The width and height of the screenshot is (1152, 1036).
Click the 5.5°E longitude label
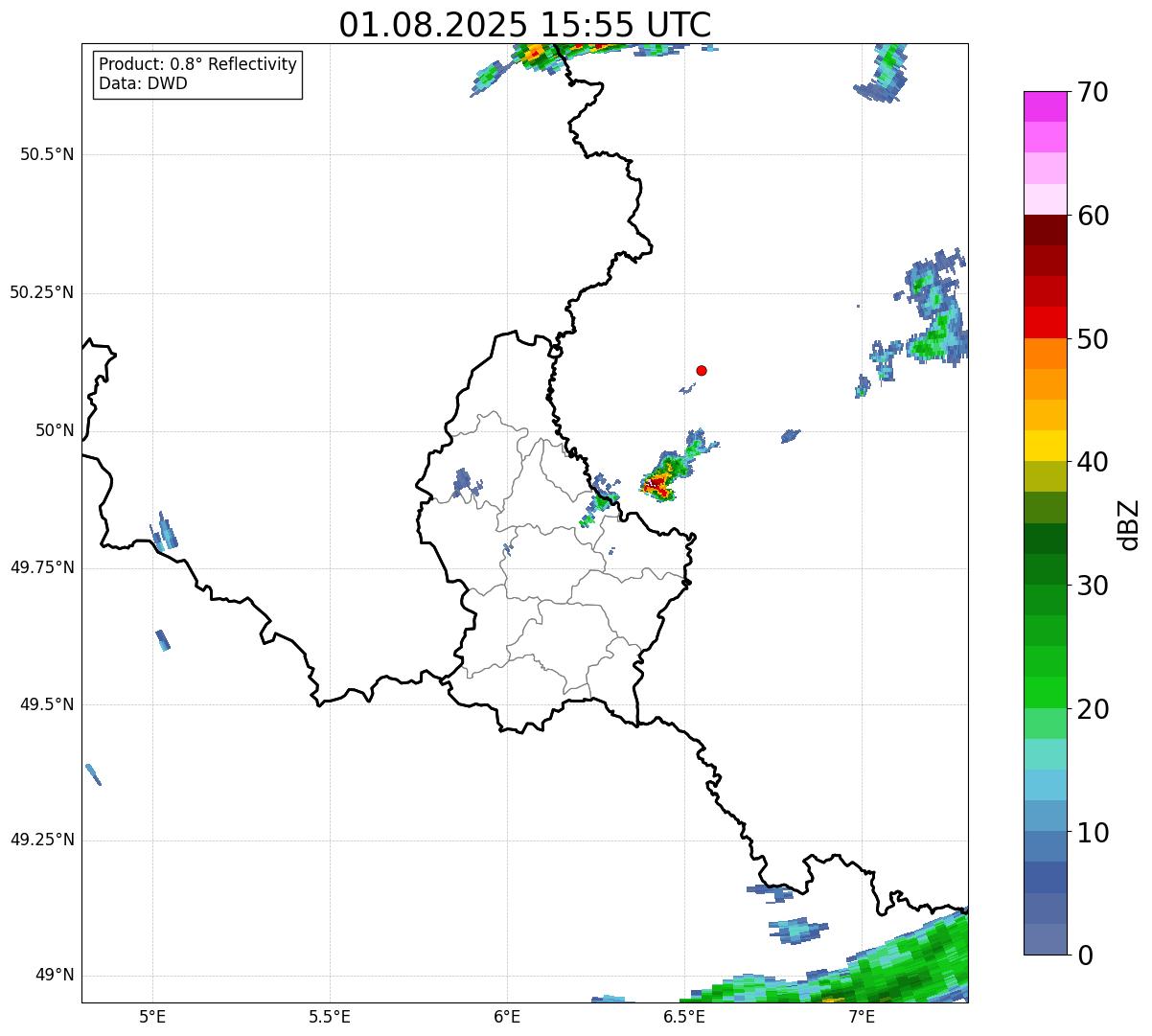pyautogui.click(x=330, y=1016)
